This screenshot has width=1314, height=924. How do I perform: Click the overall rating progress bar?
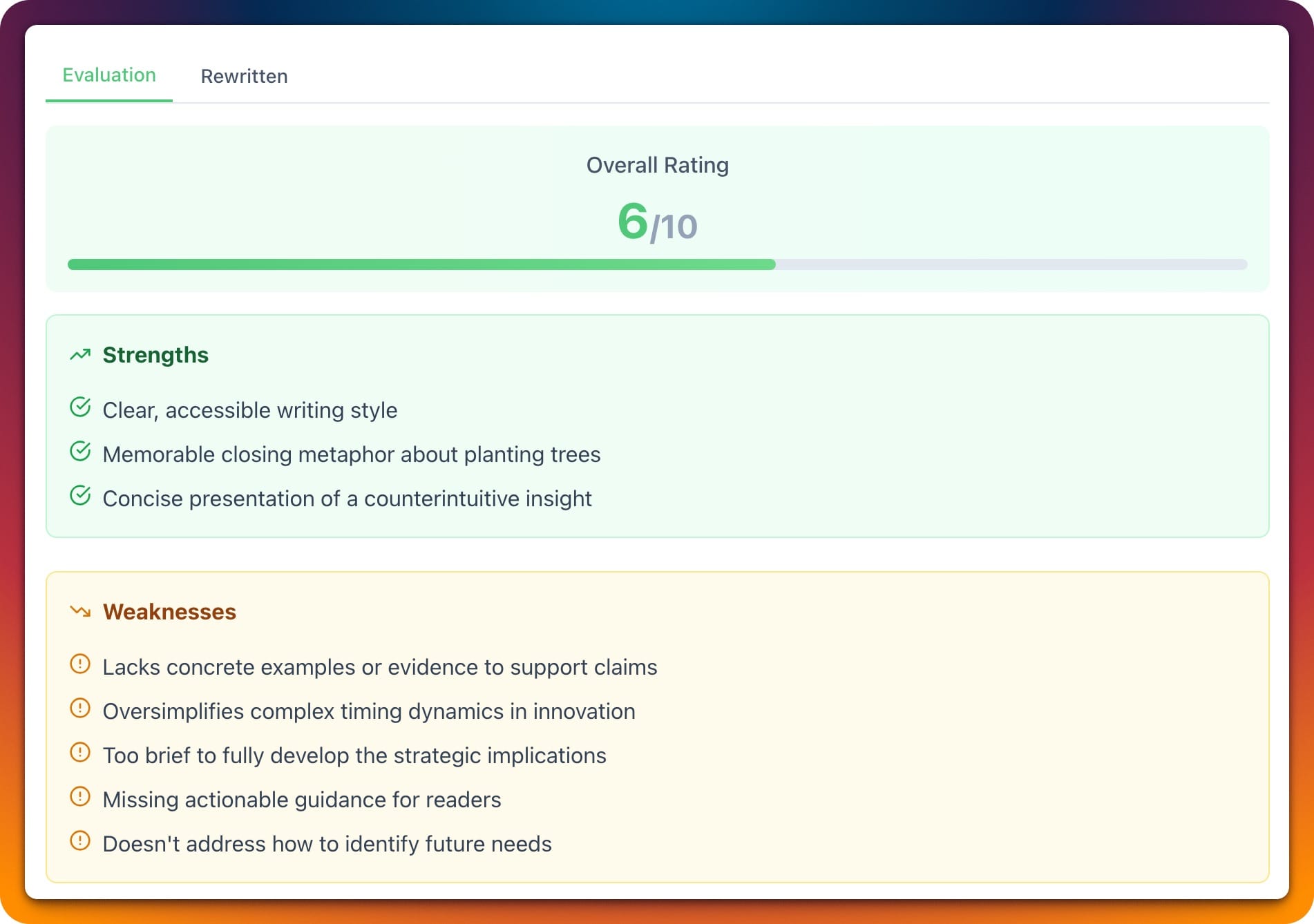point(657,264)
